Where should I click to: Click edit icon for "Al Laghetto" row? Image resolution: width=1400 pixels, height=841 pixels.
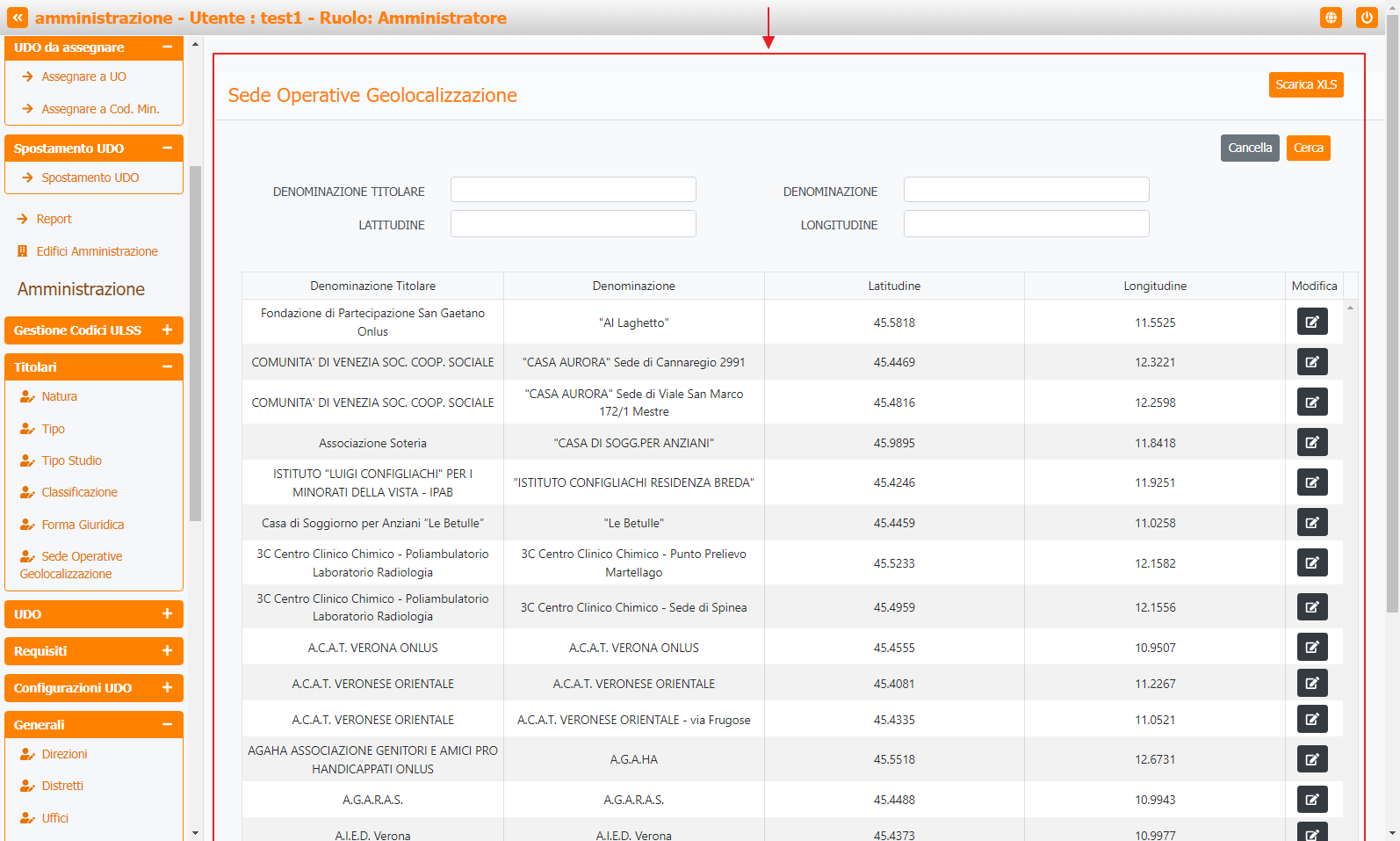(x=1311, y=322)
